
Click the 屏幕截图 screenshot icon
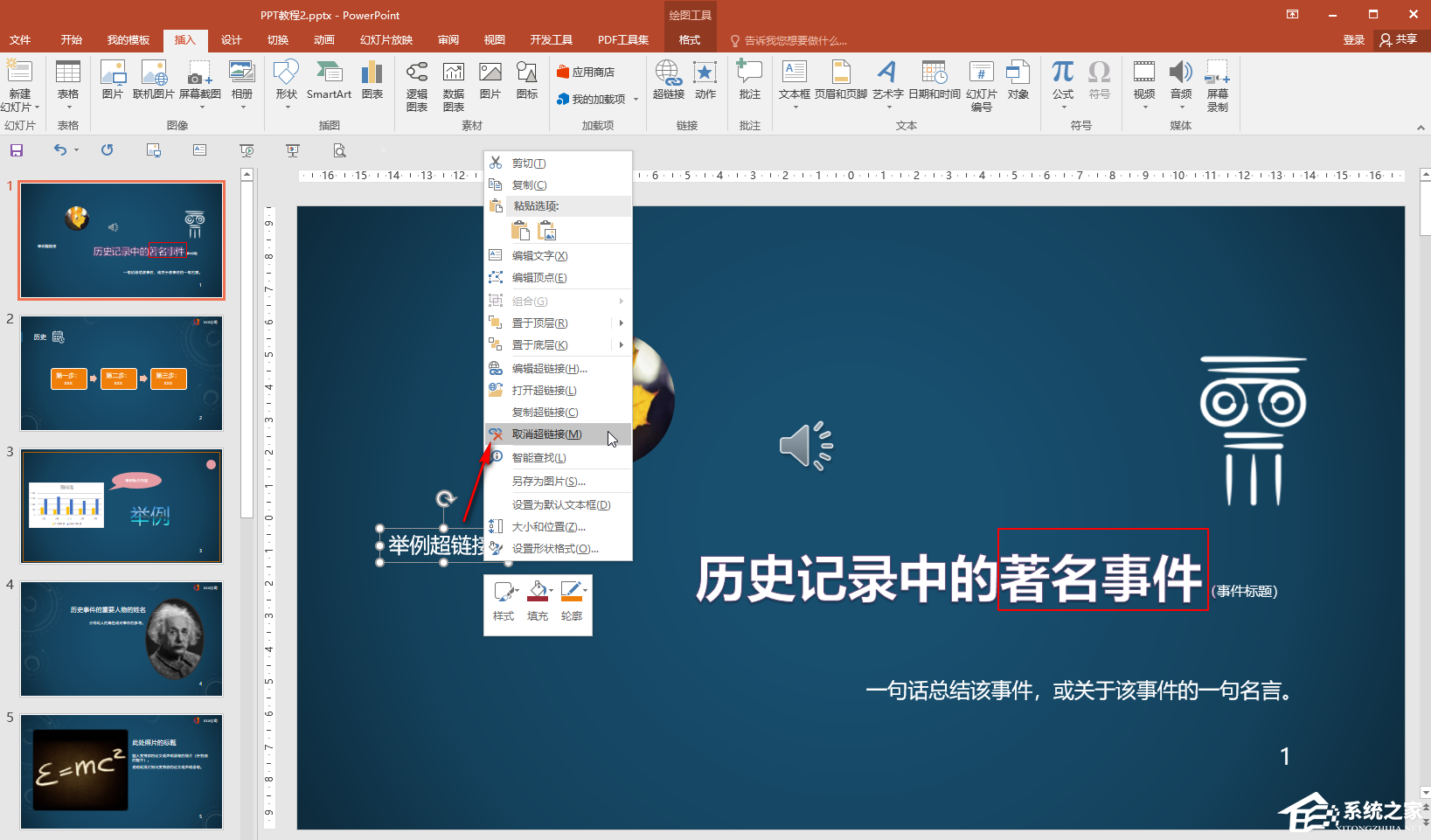click(x=199, y=80)
